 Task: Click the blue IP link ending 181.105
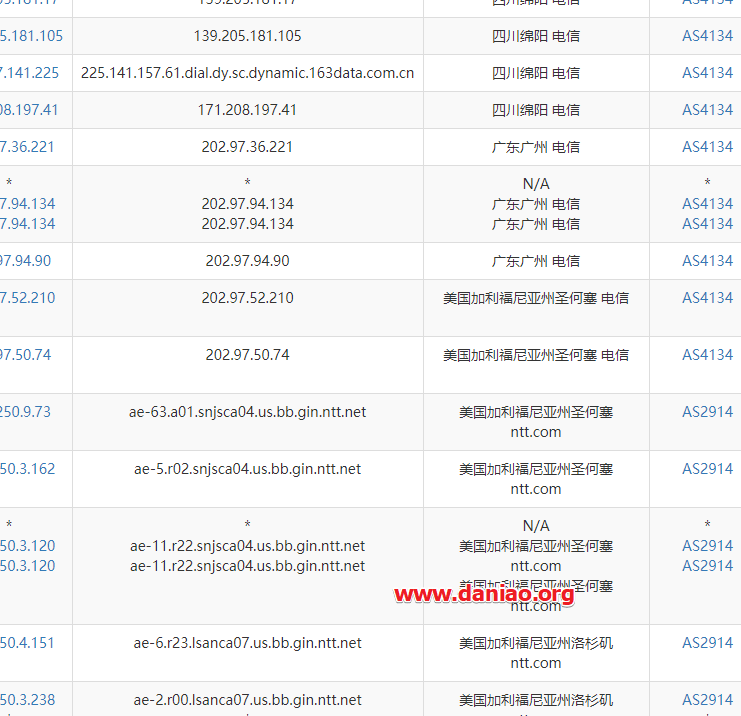point(31,36)
